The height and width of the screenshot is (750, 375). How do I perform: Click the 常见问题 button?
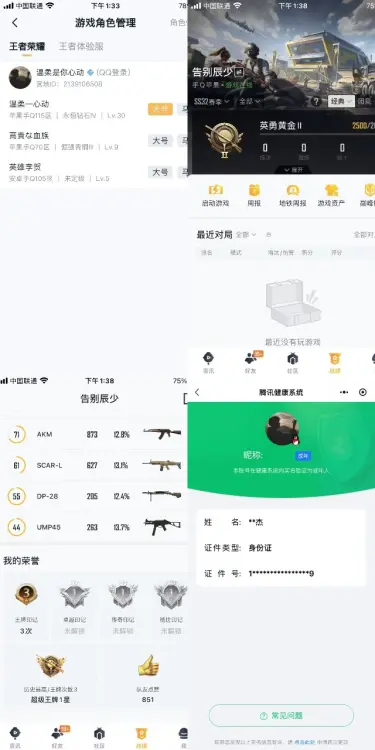[x=281, y=716]
